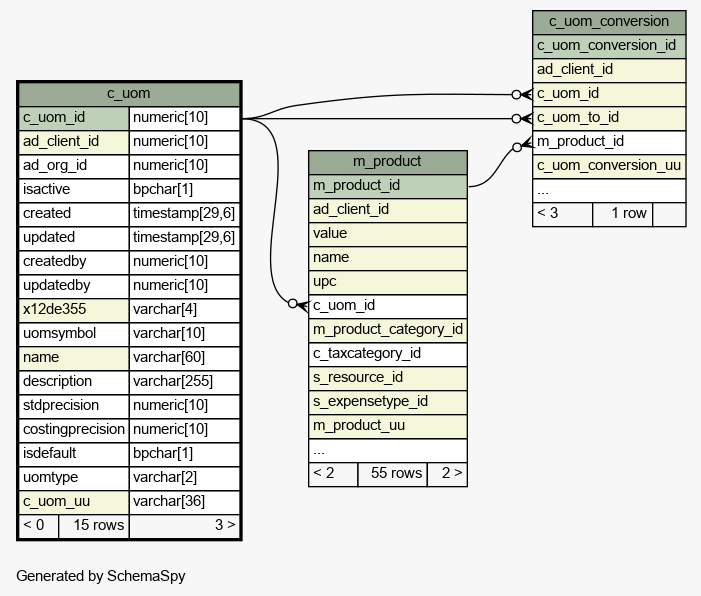Viewport: 701px width, 596px height.
Task: Select the uomsymbol column row
Action: [74, 333]
